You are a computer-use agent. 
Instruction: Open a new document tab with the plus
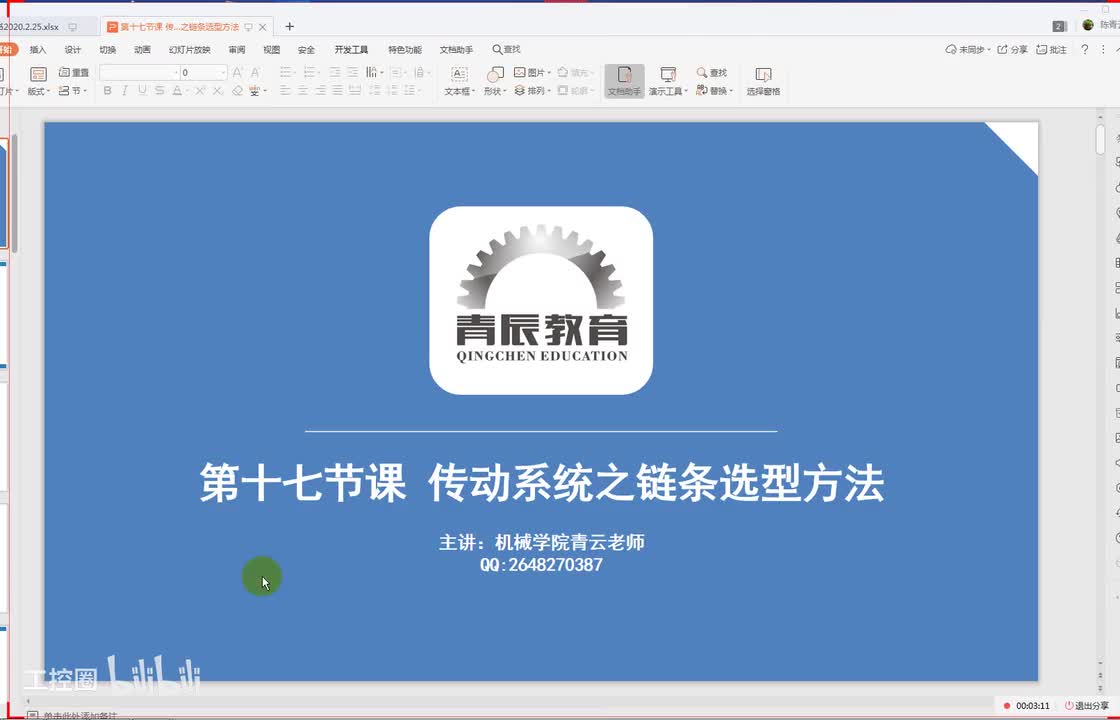pyautogui.click(x=289, y=26)
